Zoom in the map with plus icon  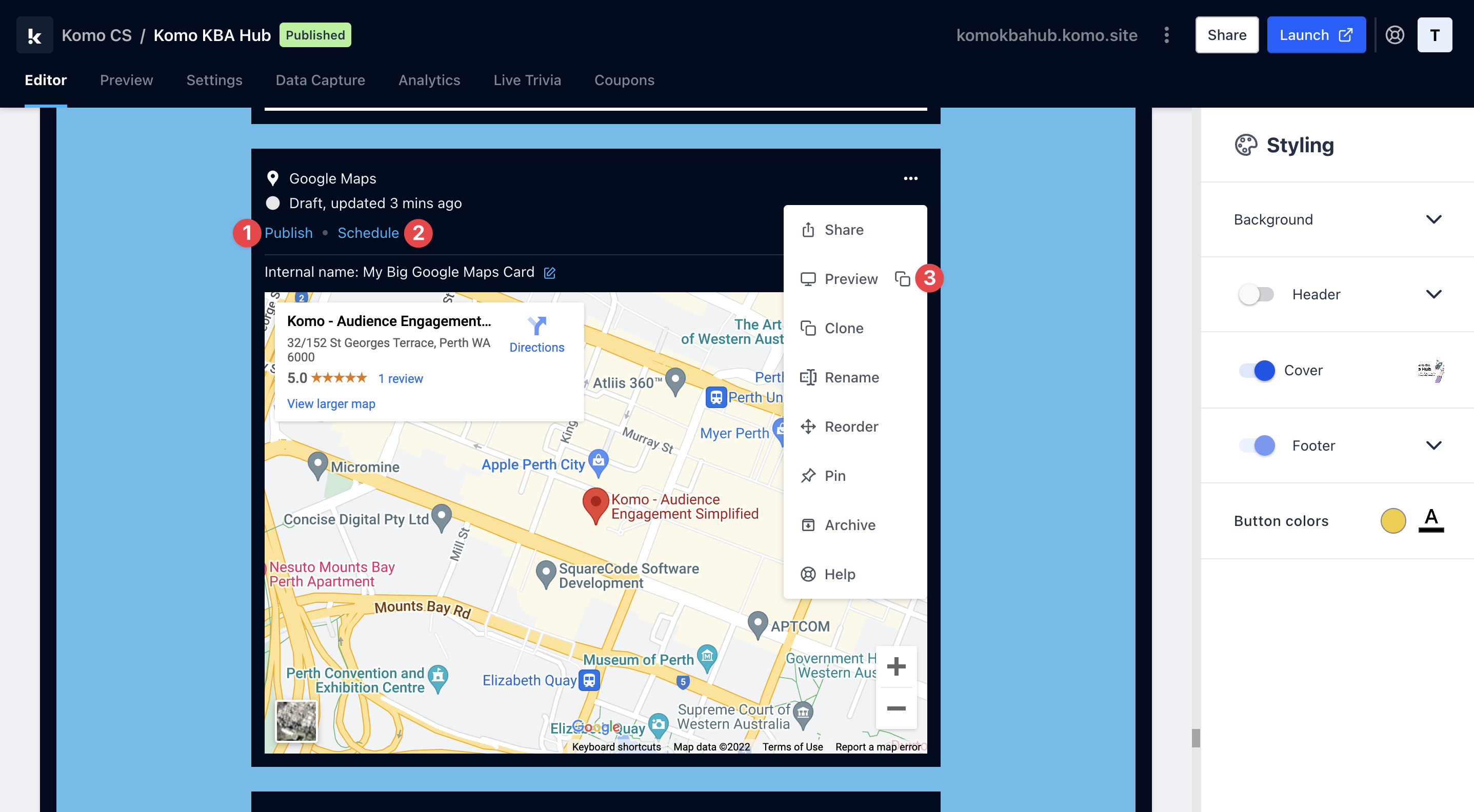point(896,667)
